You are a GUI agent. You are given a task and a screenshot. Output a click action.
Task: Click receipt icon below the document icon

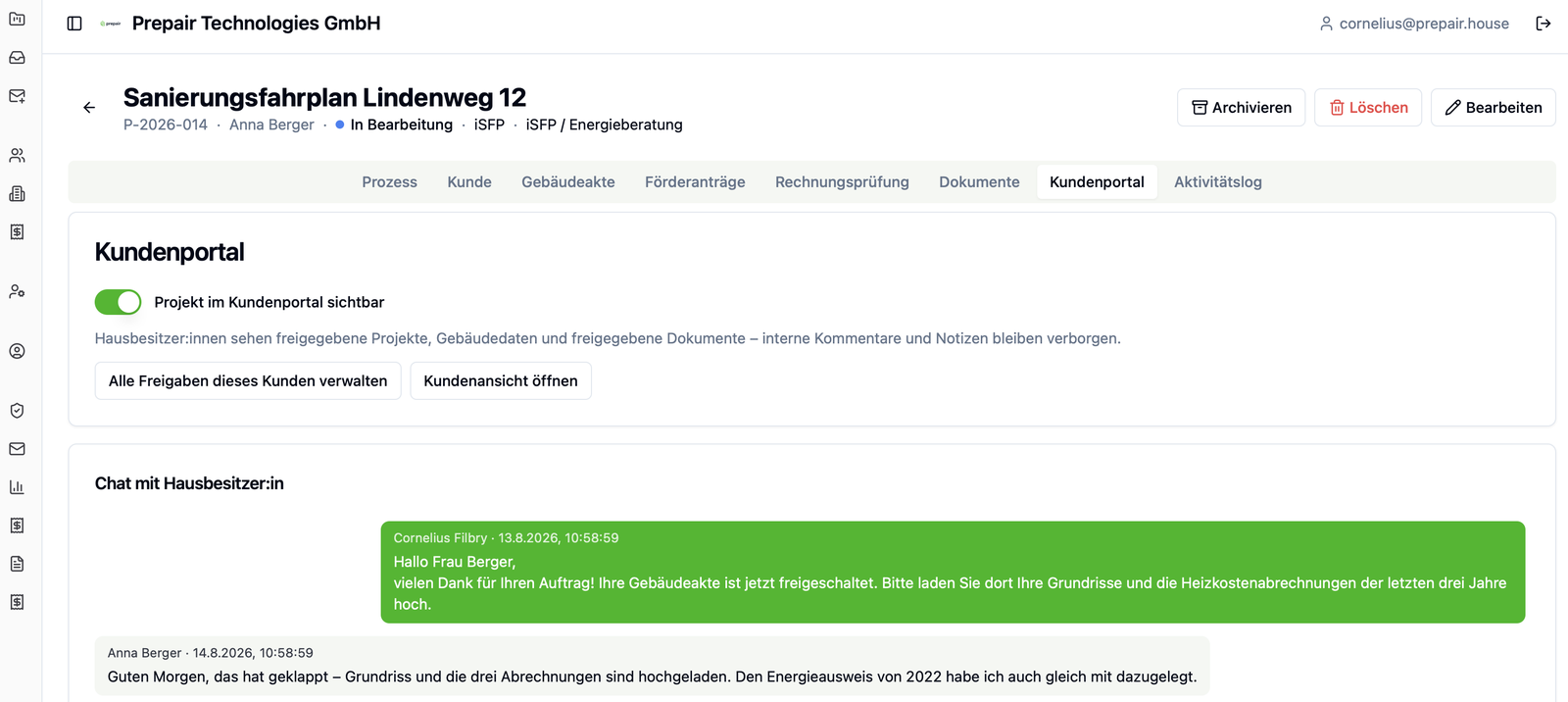click(17, 602)
